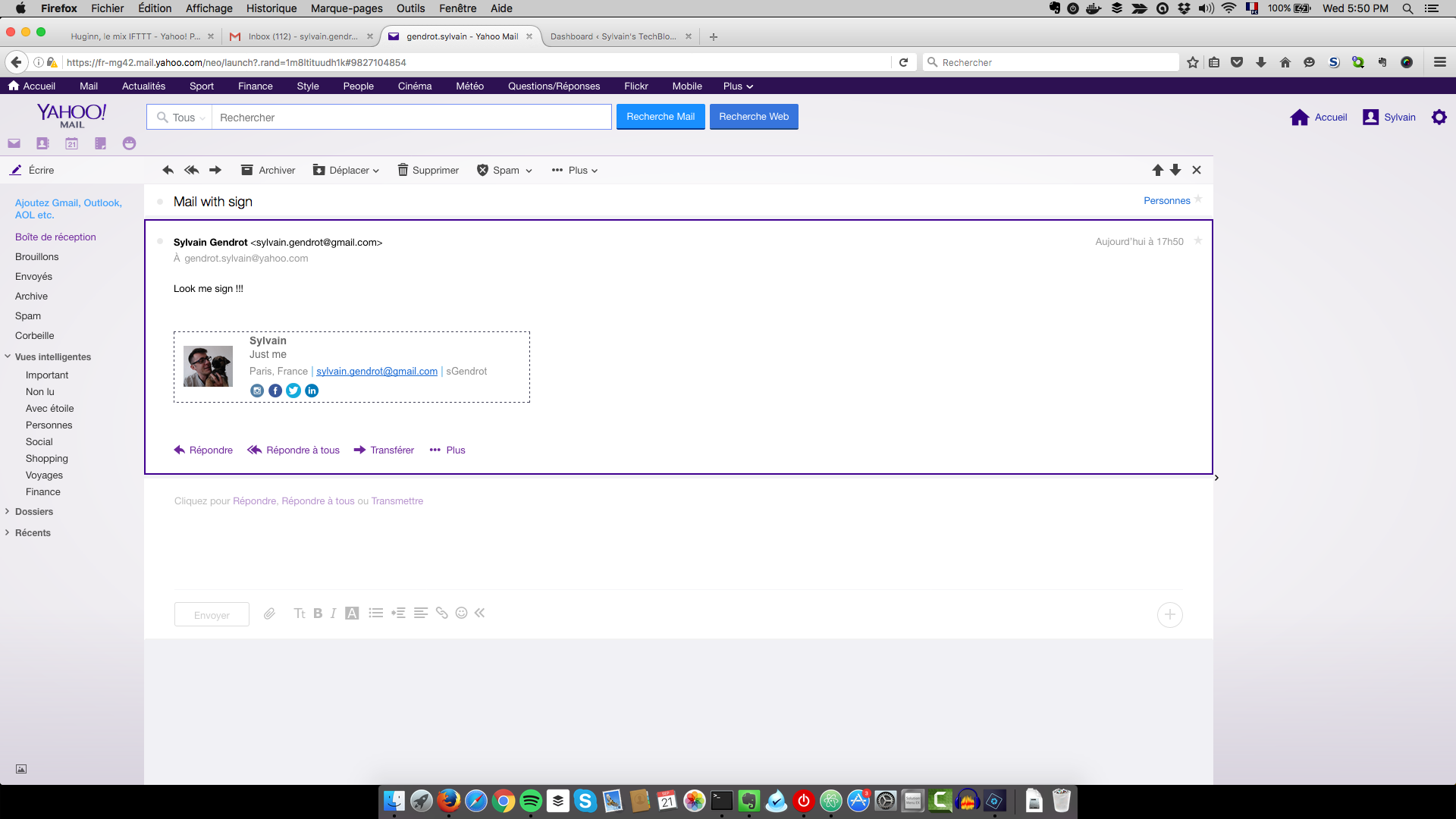Open the Messenger smiley icon

tap(129, 143)
